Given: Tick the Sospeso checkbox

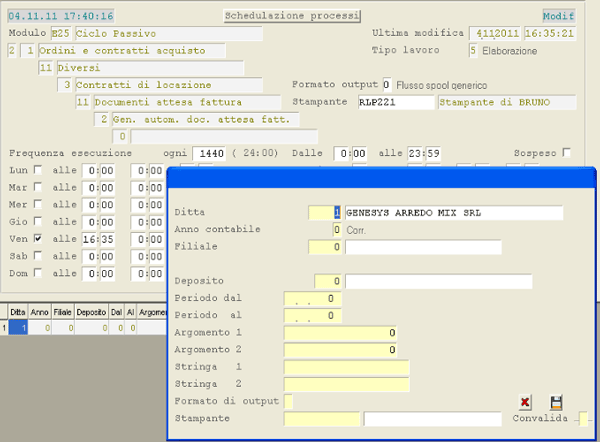Looking at the screenshot, I should tap(567, 153).
